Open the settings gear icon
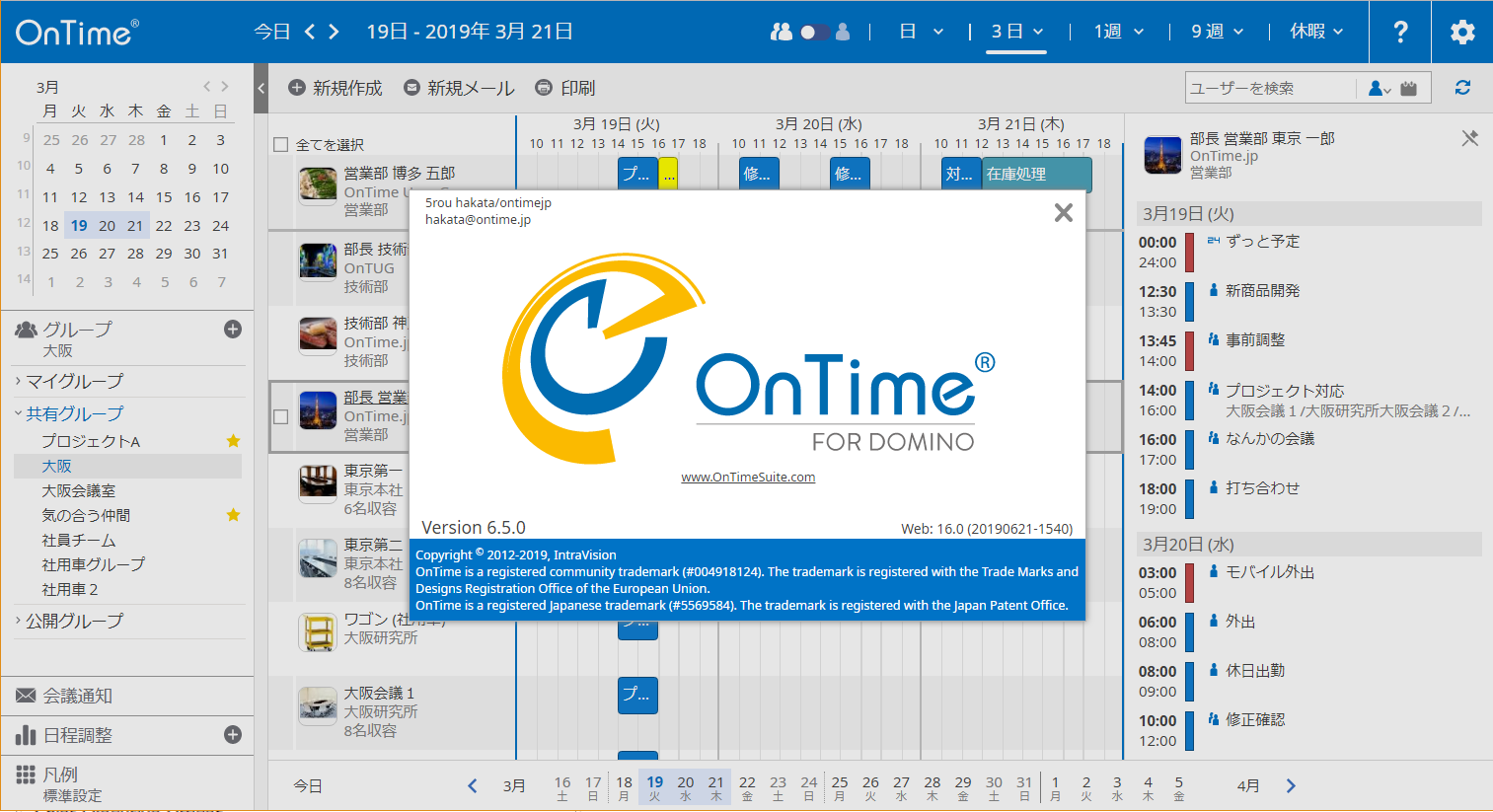 1462,32
